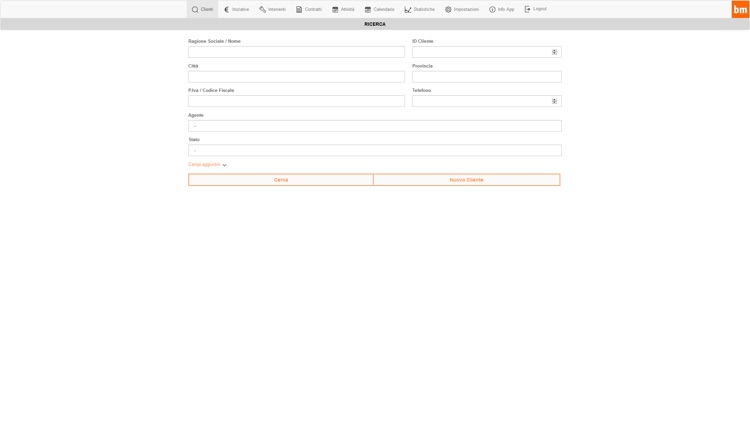Open Calendario menu label
The width and height of the screenshot is (750, 422).
coord(384,10)
